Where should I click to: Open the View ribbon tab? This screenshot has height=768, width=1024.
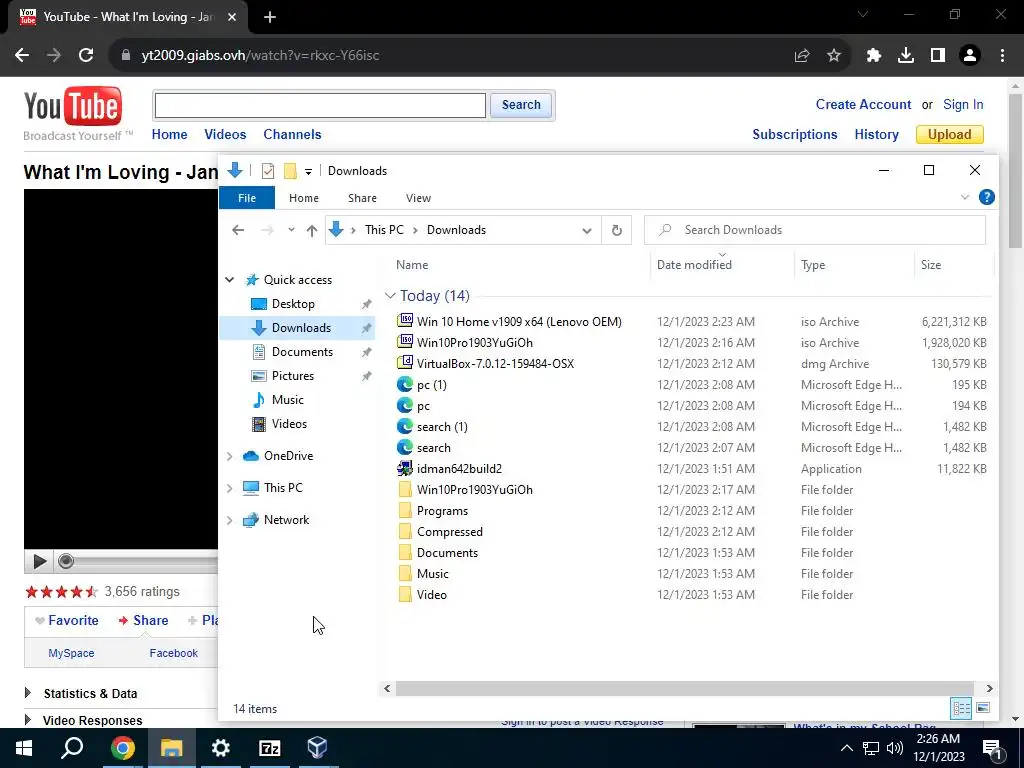coord(418,198)
